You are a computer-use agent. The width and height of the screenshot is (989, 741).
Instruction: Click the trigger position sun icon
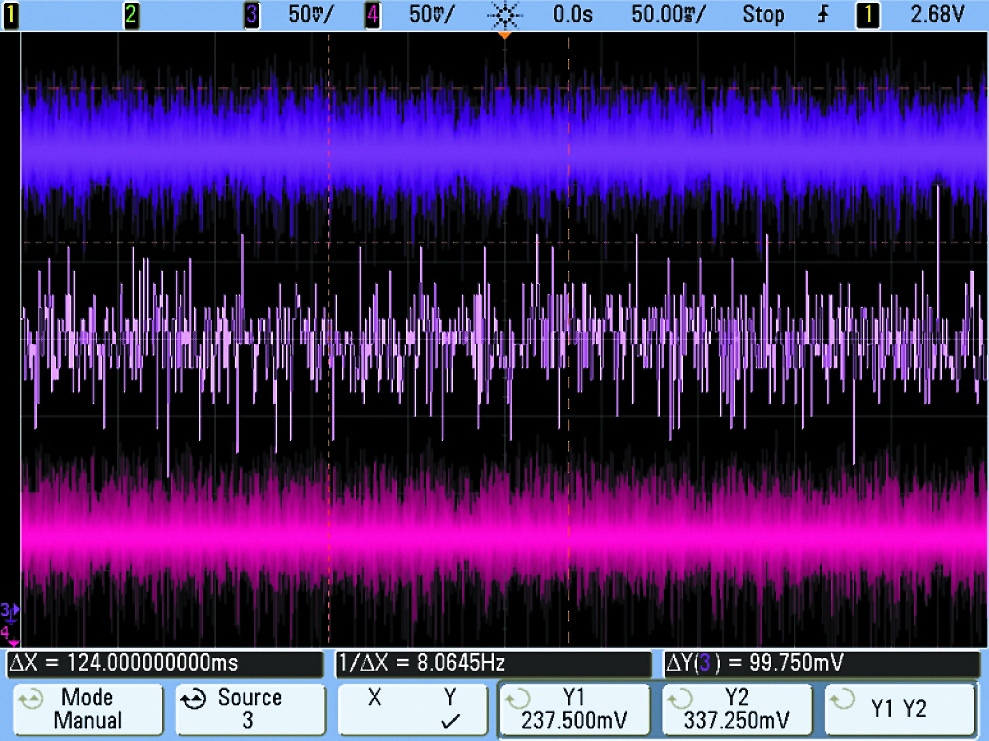(505, 15)
